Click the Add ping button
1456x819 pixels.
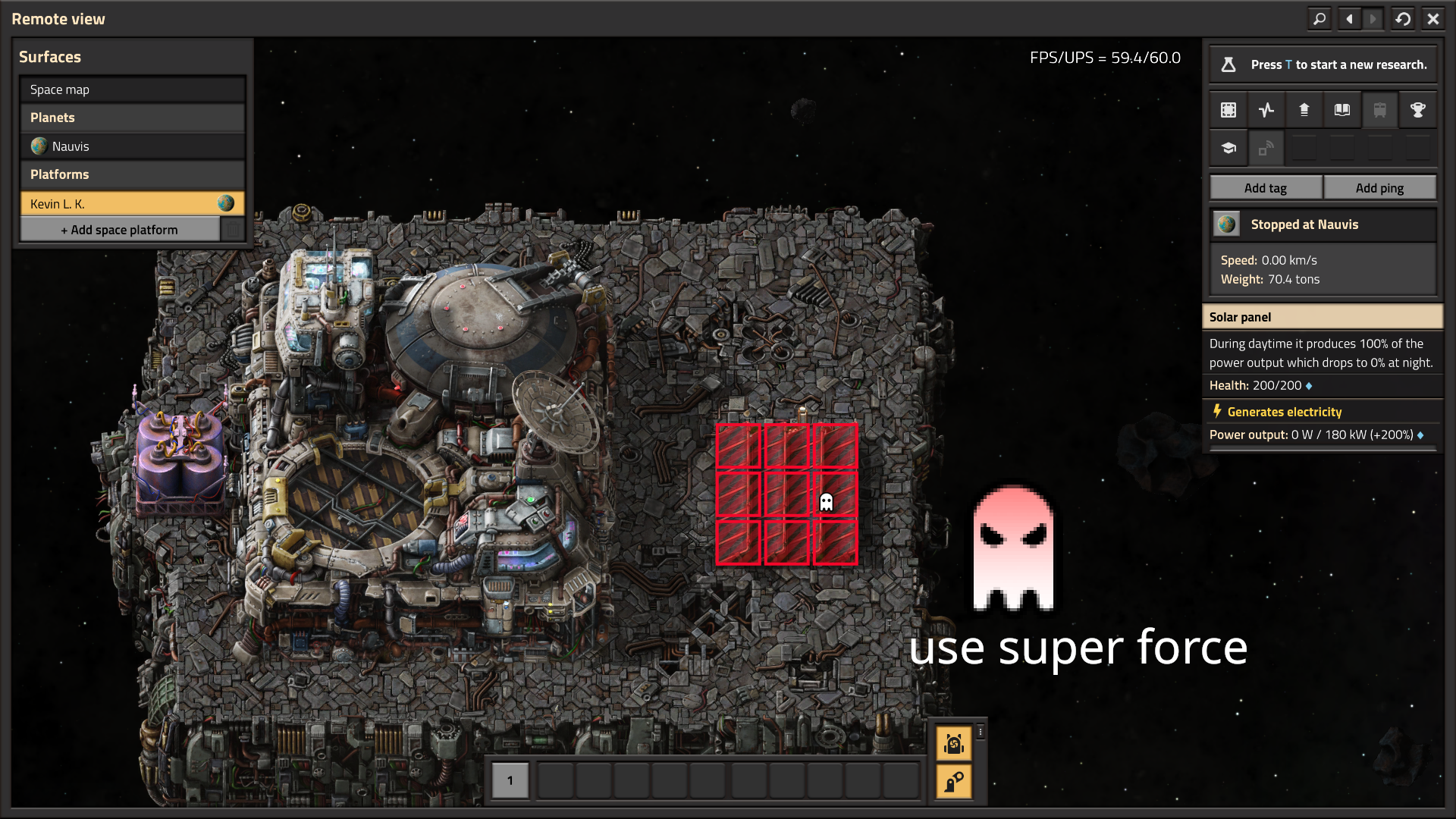pos(1380,188)
